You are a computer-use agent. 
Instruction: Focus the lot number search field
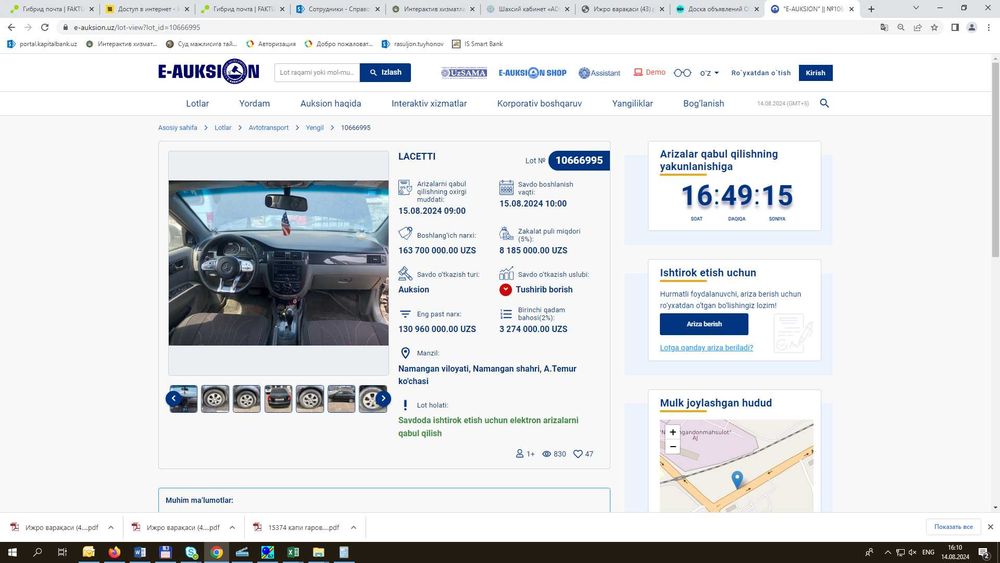pyautogui.click(x=317, y=73)
